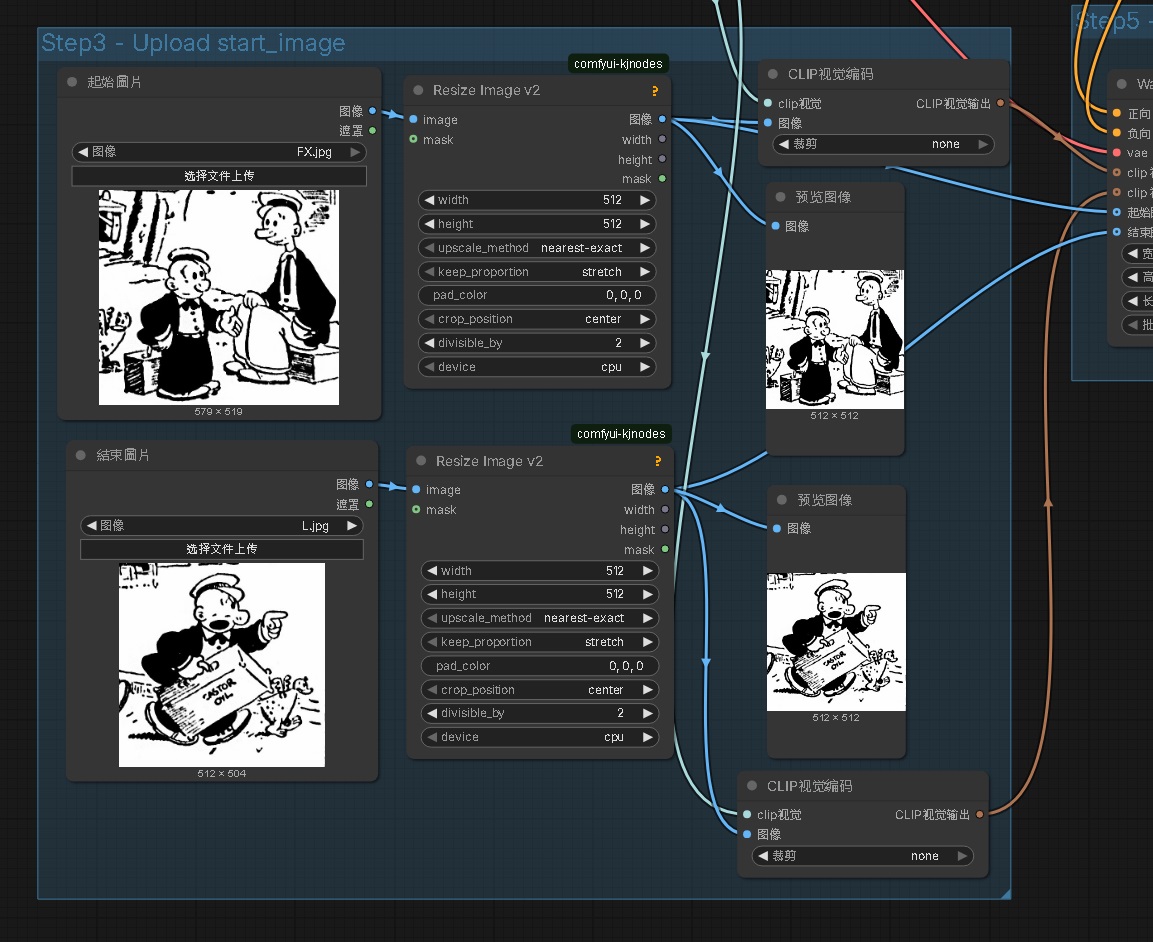
Task: Click FX.jpg preview thumbnail in 起始圖片 node
Action: [219, 298]
